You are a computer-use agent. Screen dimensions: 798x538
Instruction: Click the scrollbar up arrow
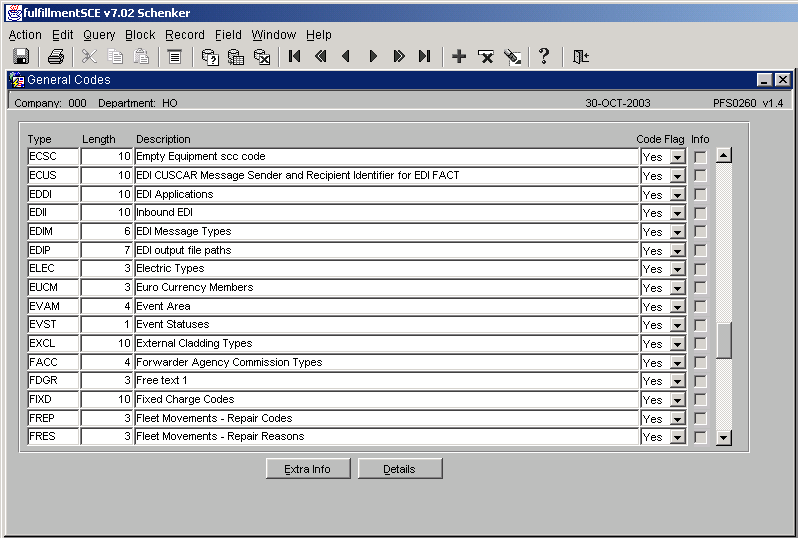point(724,155)
